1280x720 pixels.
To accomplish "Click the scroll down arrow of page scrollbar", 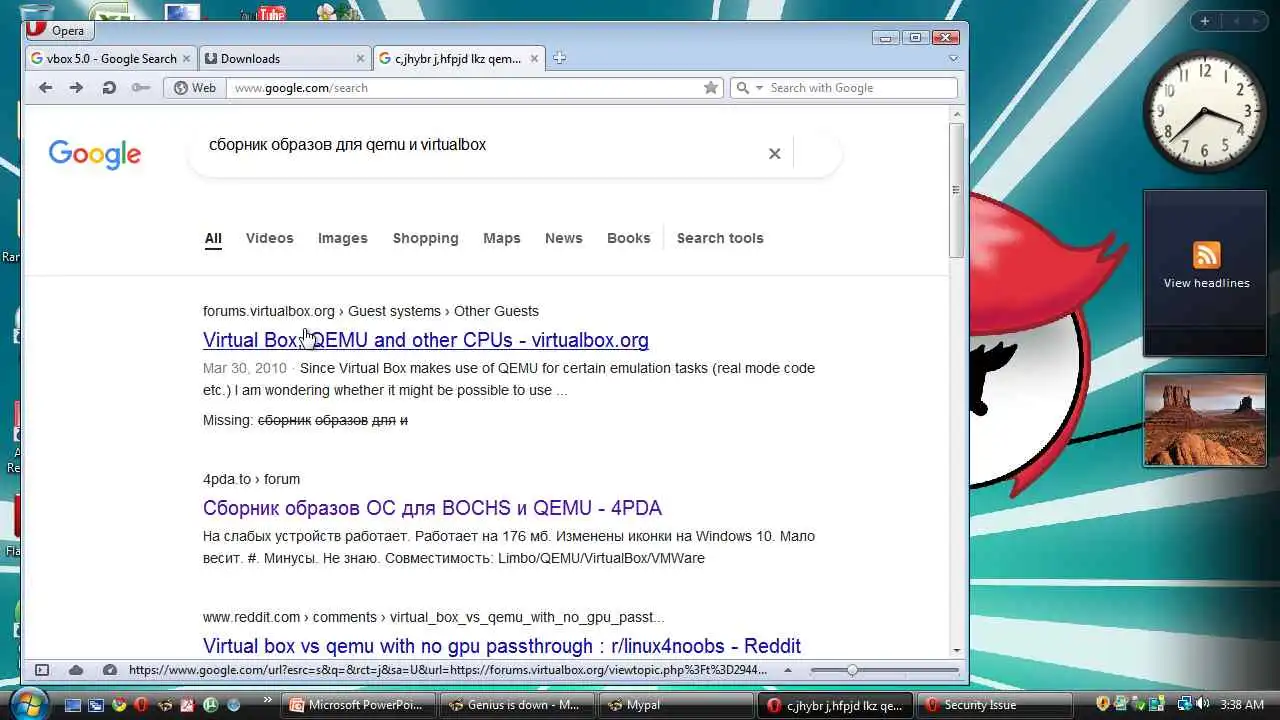I will point(956,651).
